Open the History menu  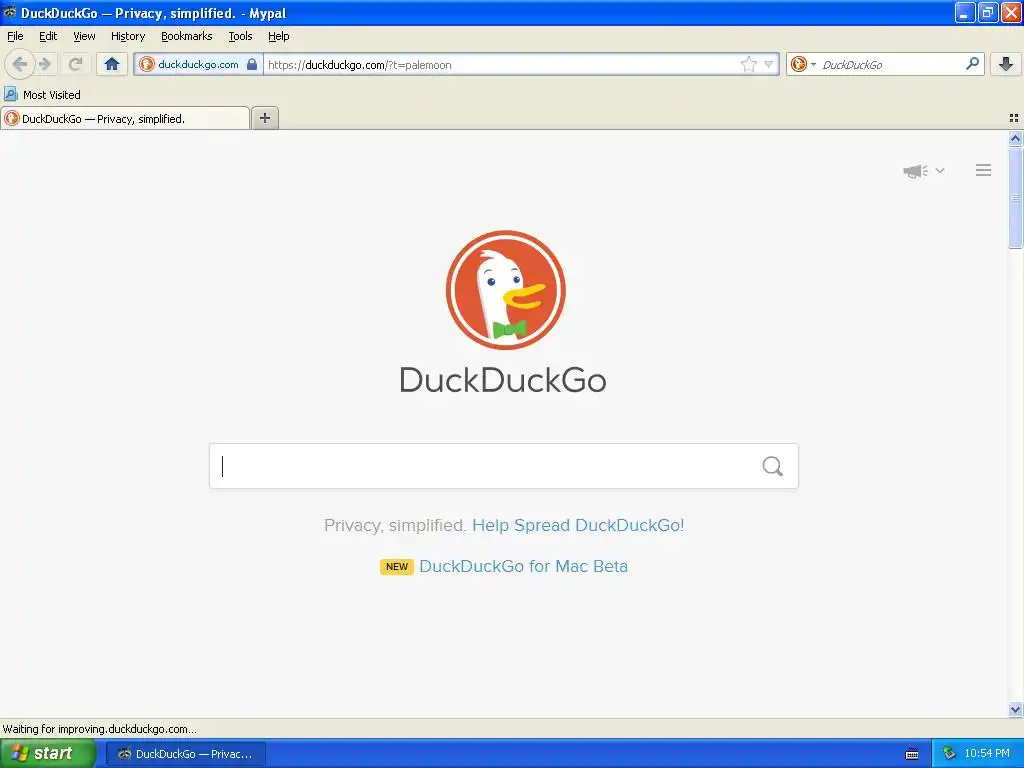[x=128, y=36]
